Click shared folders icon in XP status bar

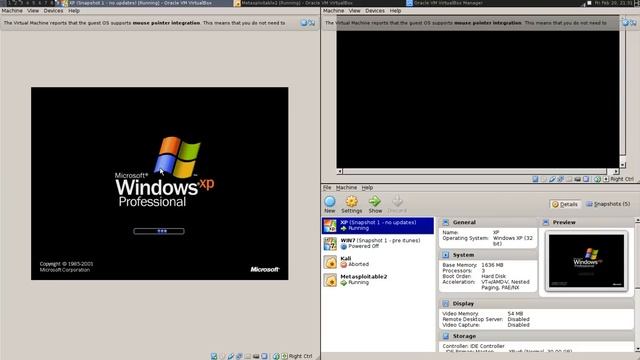point(248,356)
